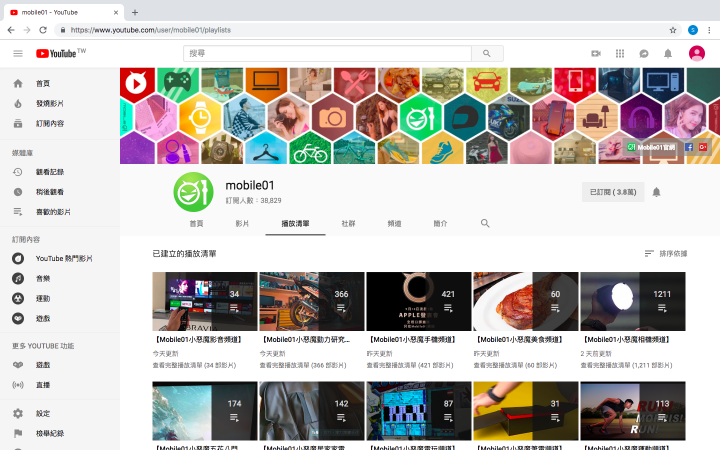
Task: Open 發燒影片 trending in sidebar
Action: 60,103
